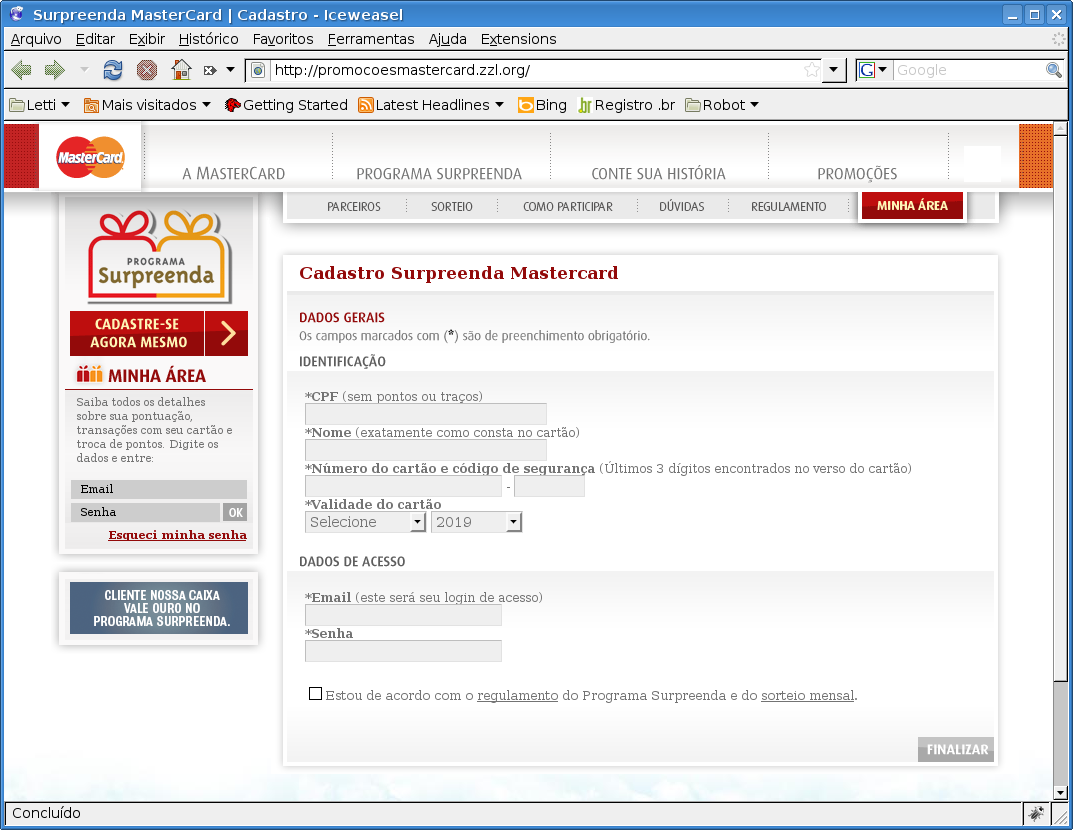Screen dimensions: 1073x830
Task: Click the MasterCard logo
Action: (x=90, y=157)
